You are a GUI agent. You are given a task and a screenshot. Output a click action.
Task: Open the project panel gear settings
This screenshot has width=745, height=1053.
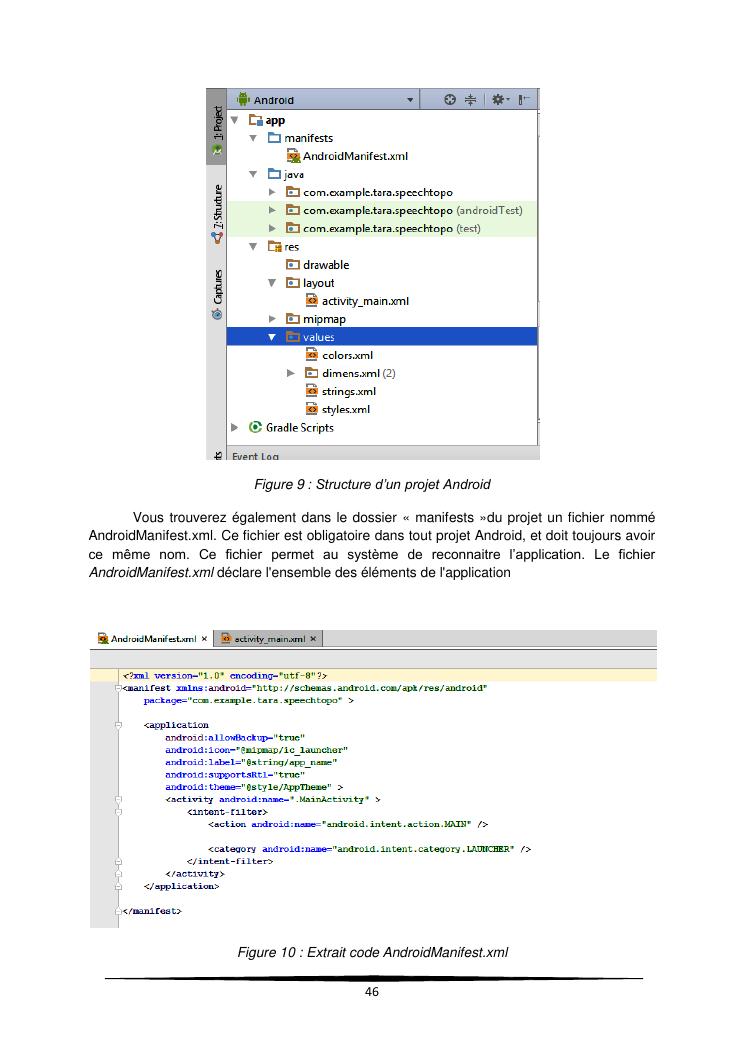(498, 100)
